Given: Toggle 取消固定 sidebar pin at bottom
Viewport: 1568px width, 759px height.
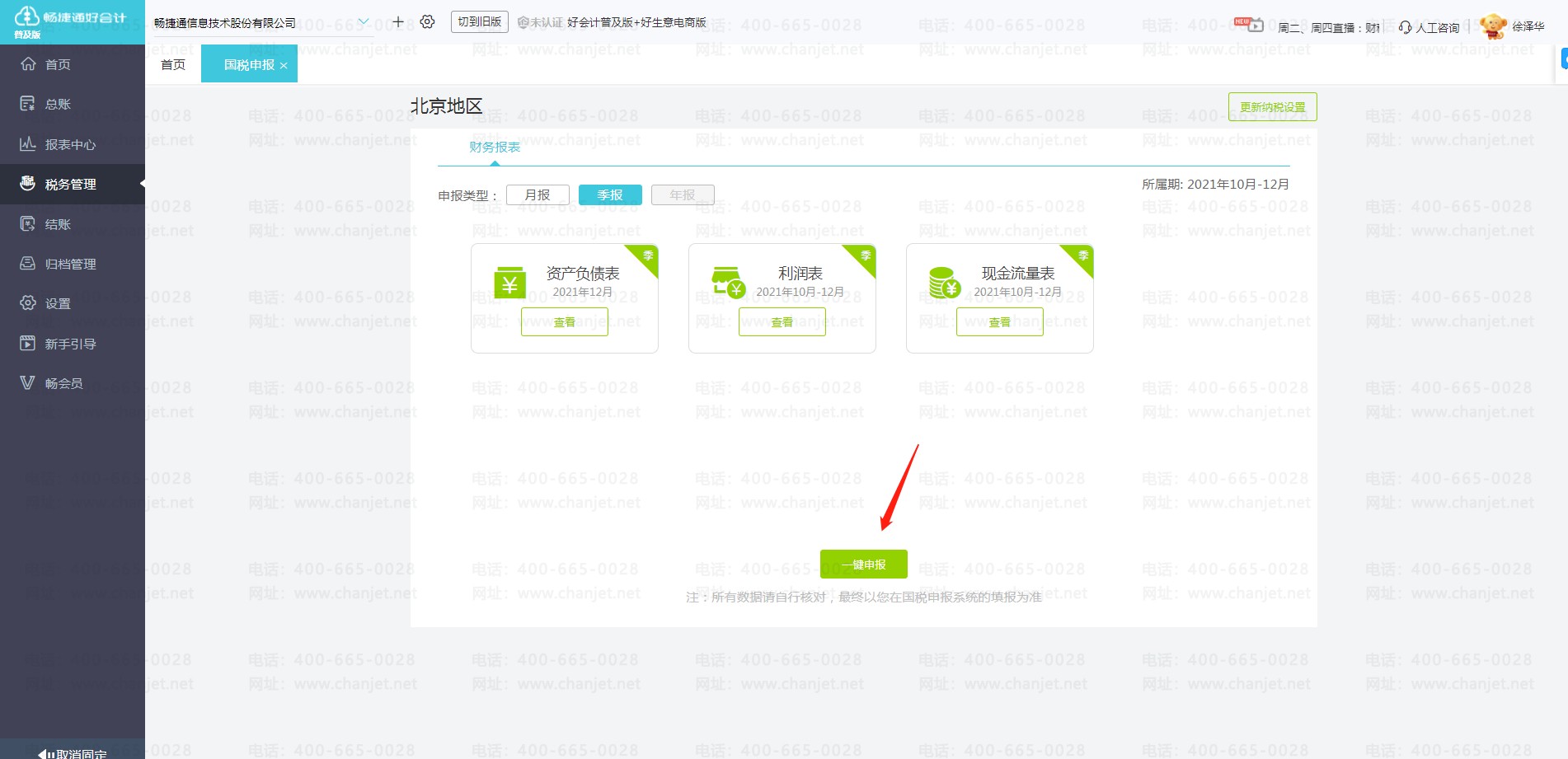Looking at the screenshot, I should (73, 752).
